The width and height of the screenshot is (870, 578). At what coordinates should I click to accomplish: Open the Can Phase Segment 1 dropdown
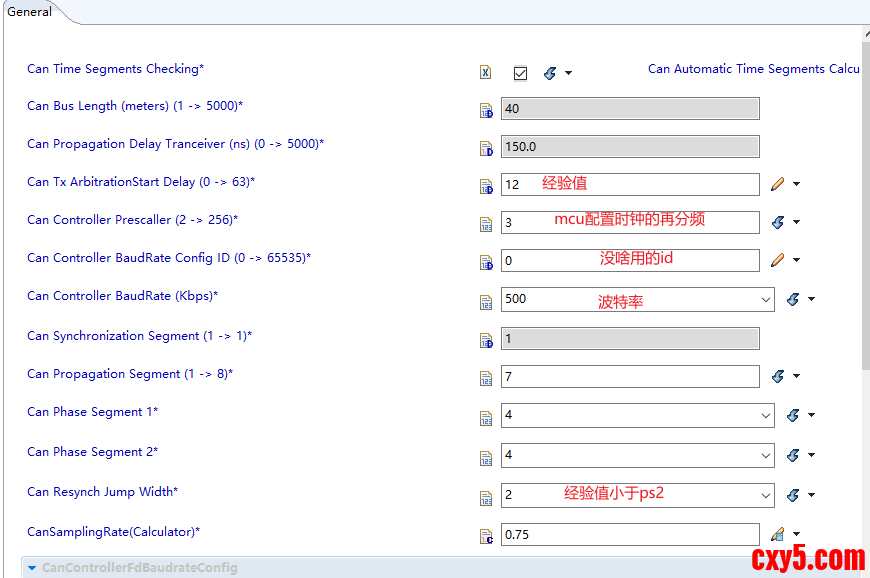click(x=765, y=415)
